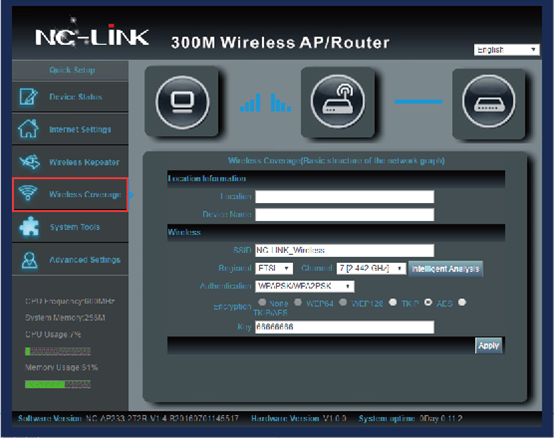Click the SSID field with NC-LINK_Wireless
The width and height of the screenshot is (554, 438).
pyautogui.click(x=344, y=250)
